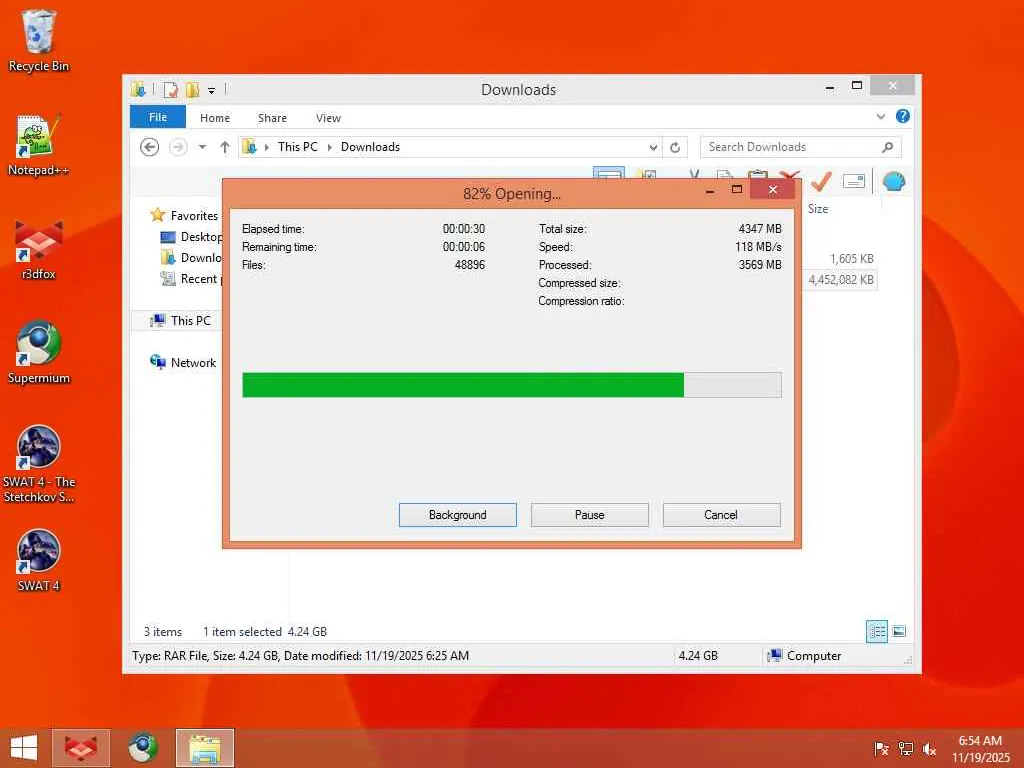Click the Explorer forward navigation arrow
This screenshot has width=1024, height=768.
(x=178, y=147)
